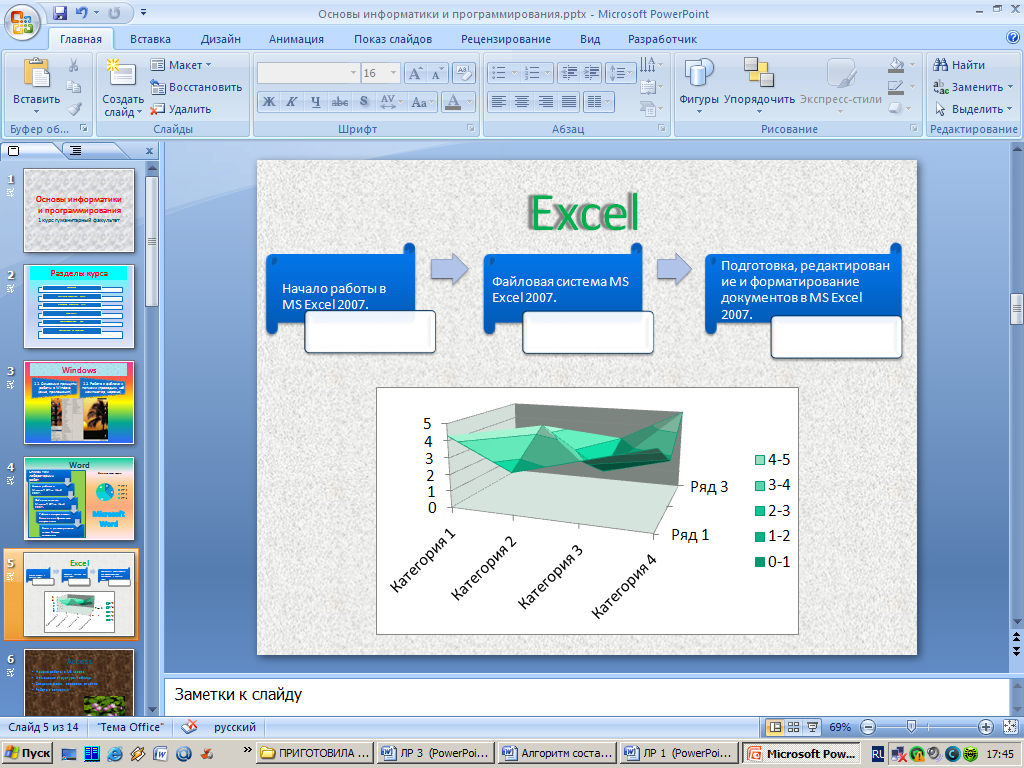1024x768 pixels.
Task: Select the Word slide 4 thumbnail
Action: (x=79, y=498)
